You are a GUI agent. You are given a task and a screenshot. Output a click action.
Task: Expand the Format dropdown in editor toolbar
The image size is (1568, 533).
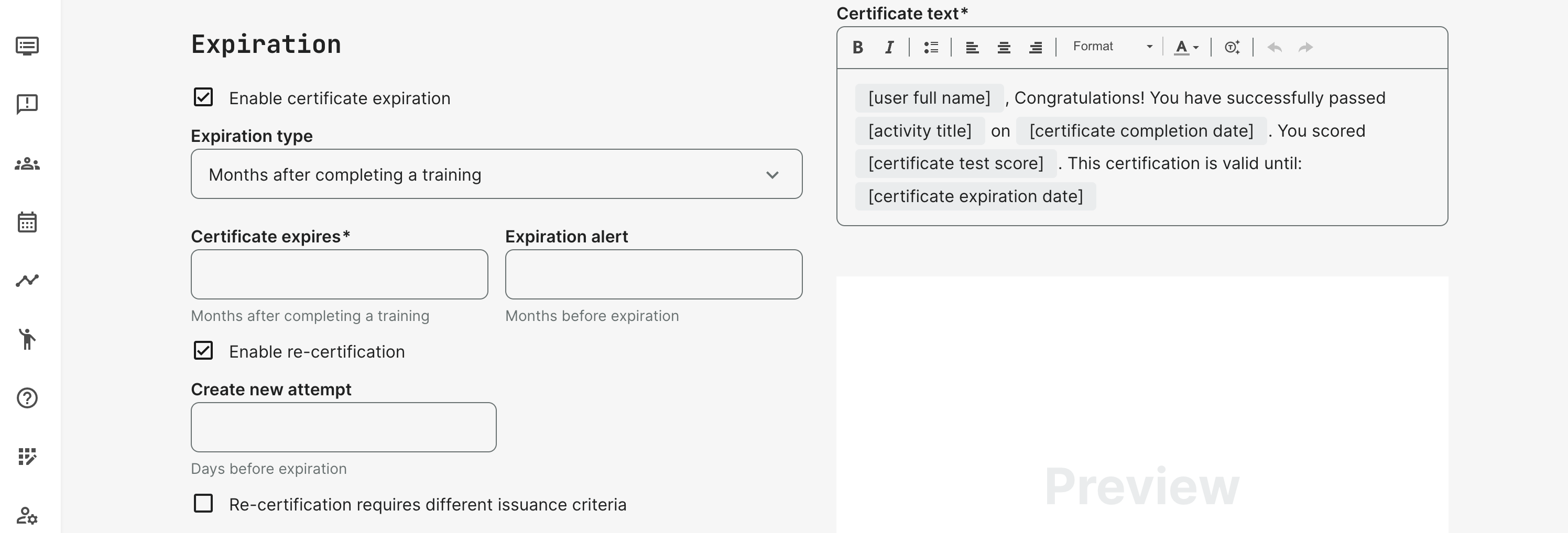1112,47
